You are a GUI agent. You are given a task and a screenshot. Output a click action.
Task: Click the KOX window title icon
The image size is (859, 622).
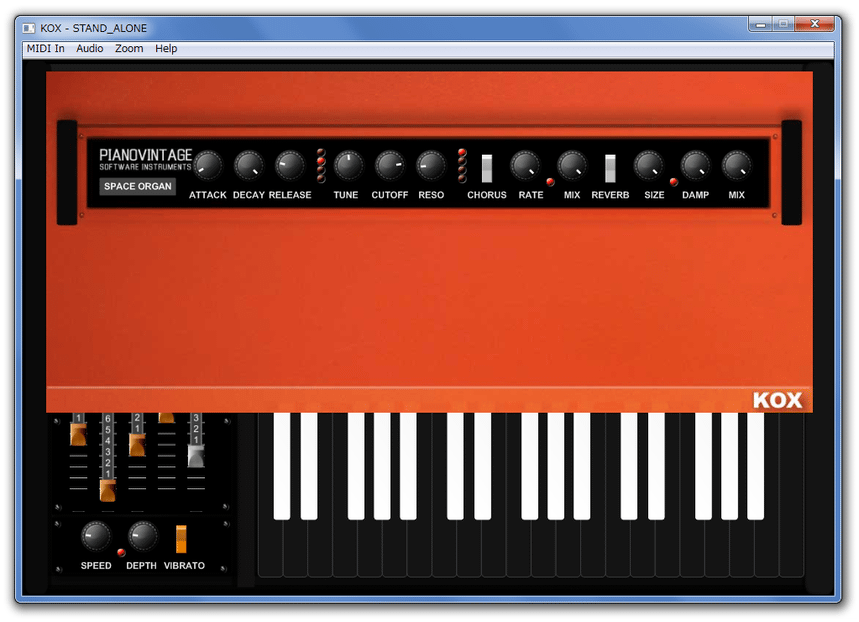29,28
